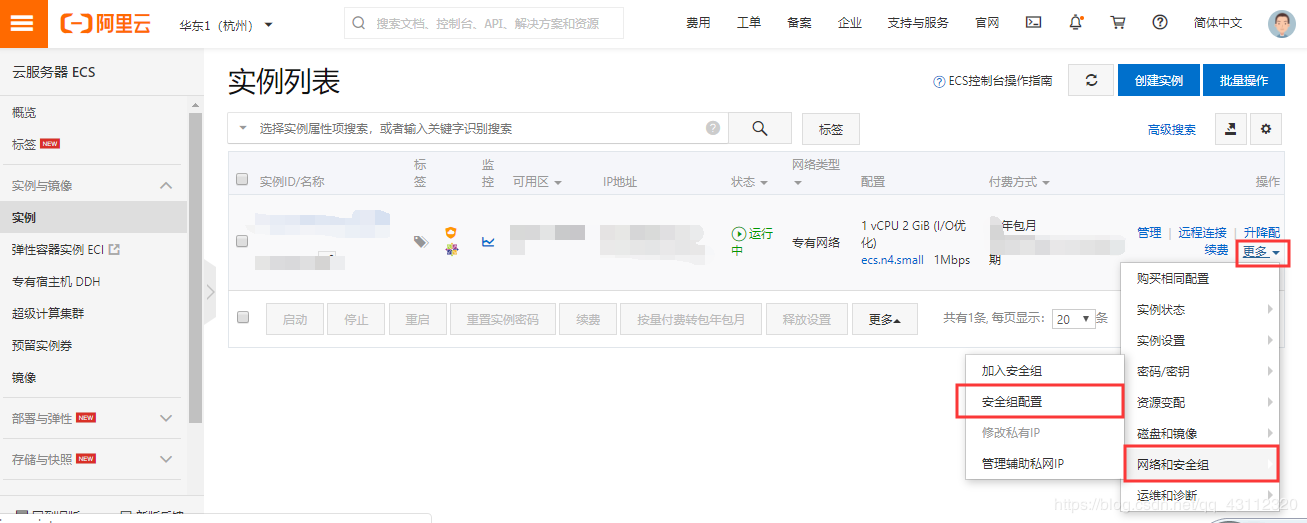This screenshot has width=1307, height=523.
Task: Click the running status icon
Action: point(739,233)
